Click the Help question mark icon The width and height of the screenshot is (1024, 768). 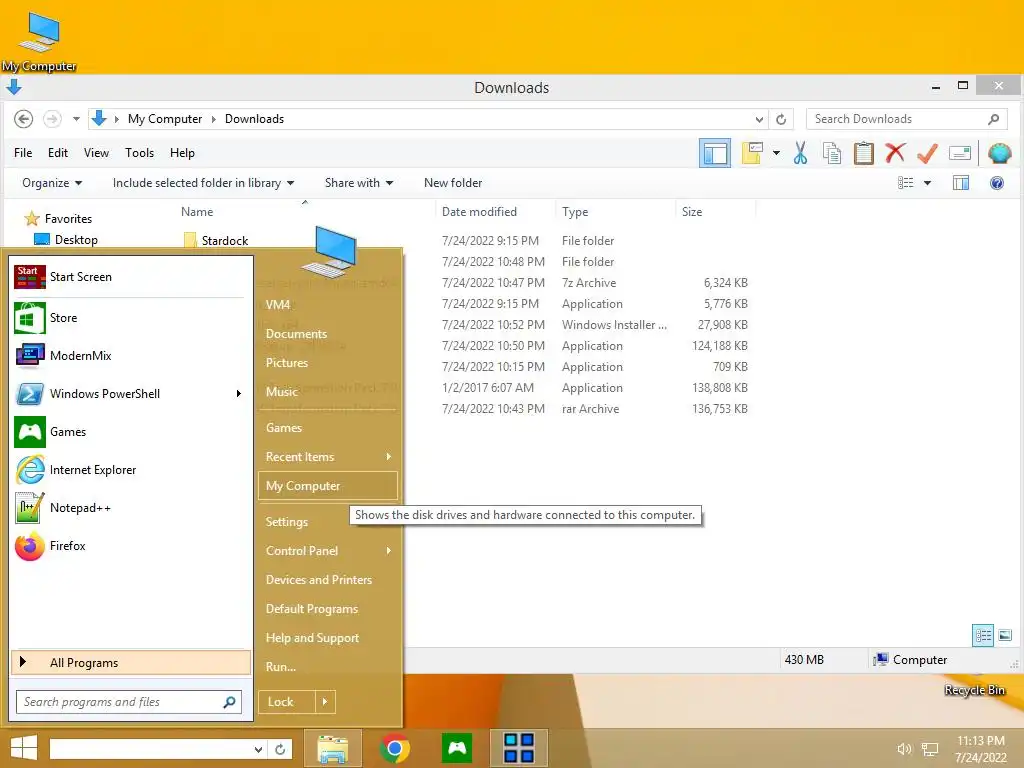click(x=997, y=184)
